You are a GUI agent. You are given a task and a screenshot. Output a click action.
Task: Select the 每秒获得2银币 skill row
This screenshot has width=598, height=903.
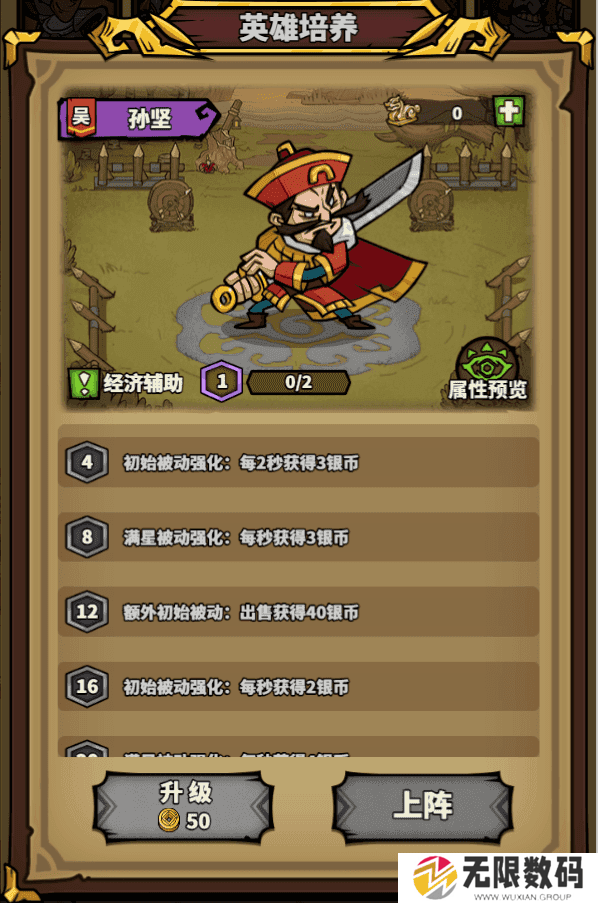click(298, 686)
